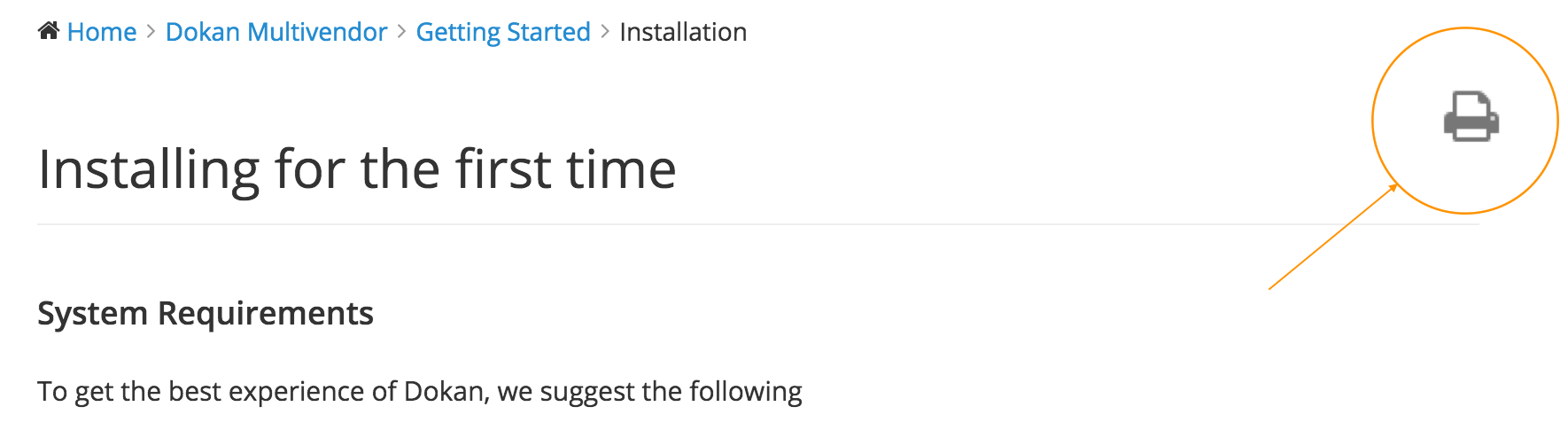Click the word 'Requirements' in the subheading
1568x438 pixels.
pyautogui.click(x=266, y=314)
